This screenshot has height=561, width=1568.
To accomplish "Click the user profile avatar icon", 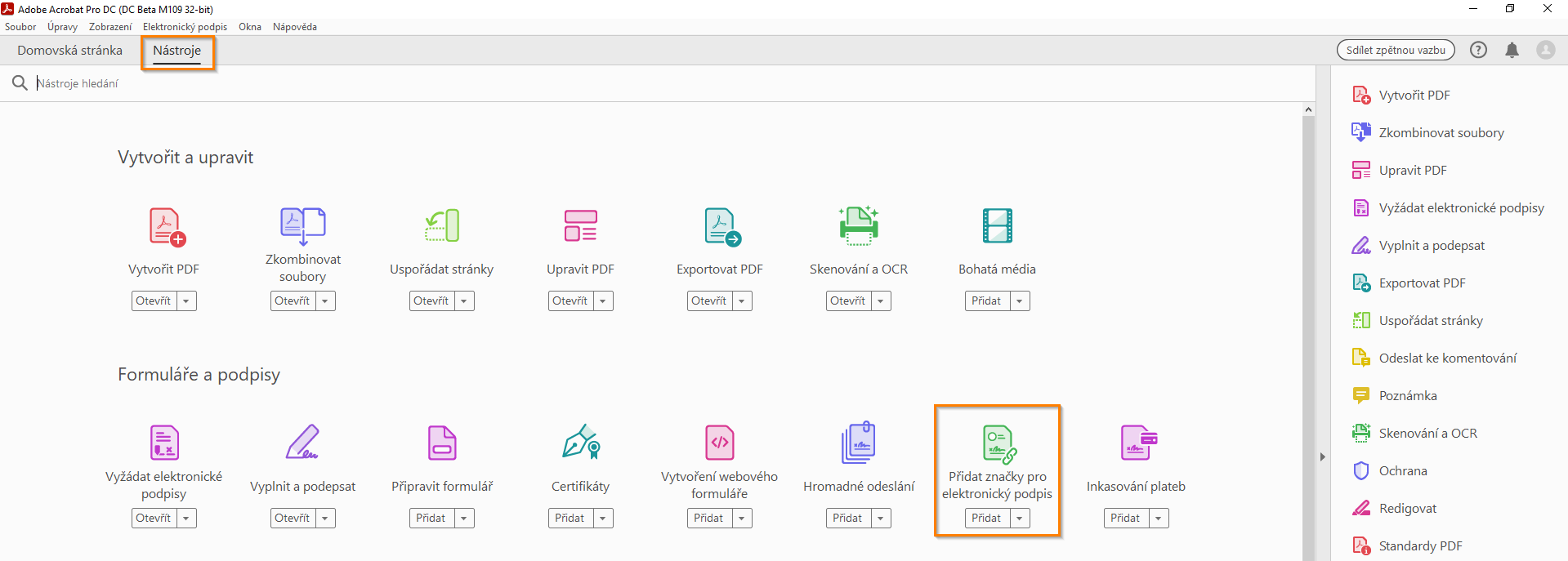I will coord(1546,50).
